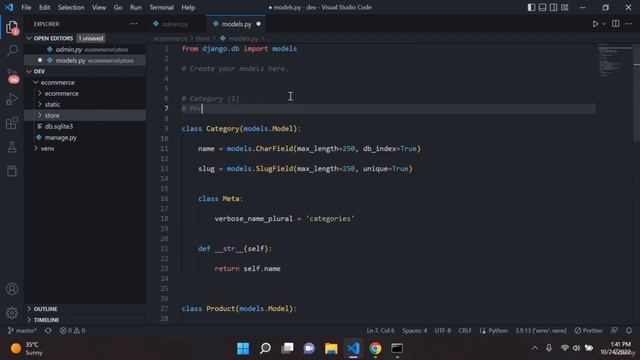This screenshot has height=360, width=640.
Task: Open the feedback icon in status bar
Action: click(614, 331)
